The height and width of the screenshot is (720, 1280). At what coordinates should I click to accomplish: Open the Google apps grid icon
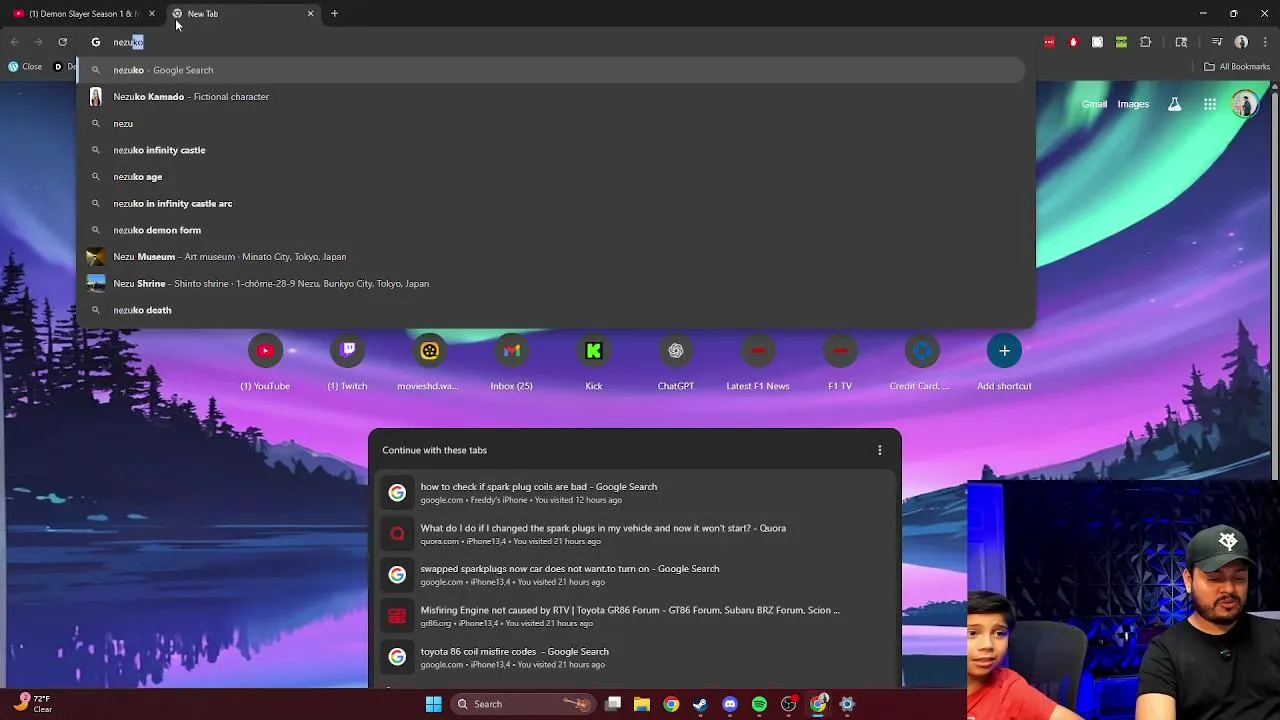(x=1210, y=104)
